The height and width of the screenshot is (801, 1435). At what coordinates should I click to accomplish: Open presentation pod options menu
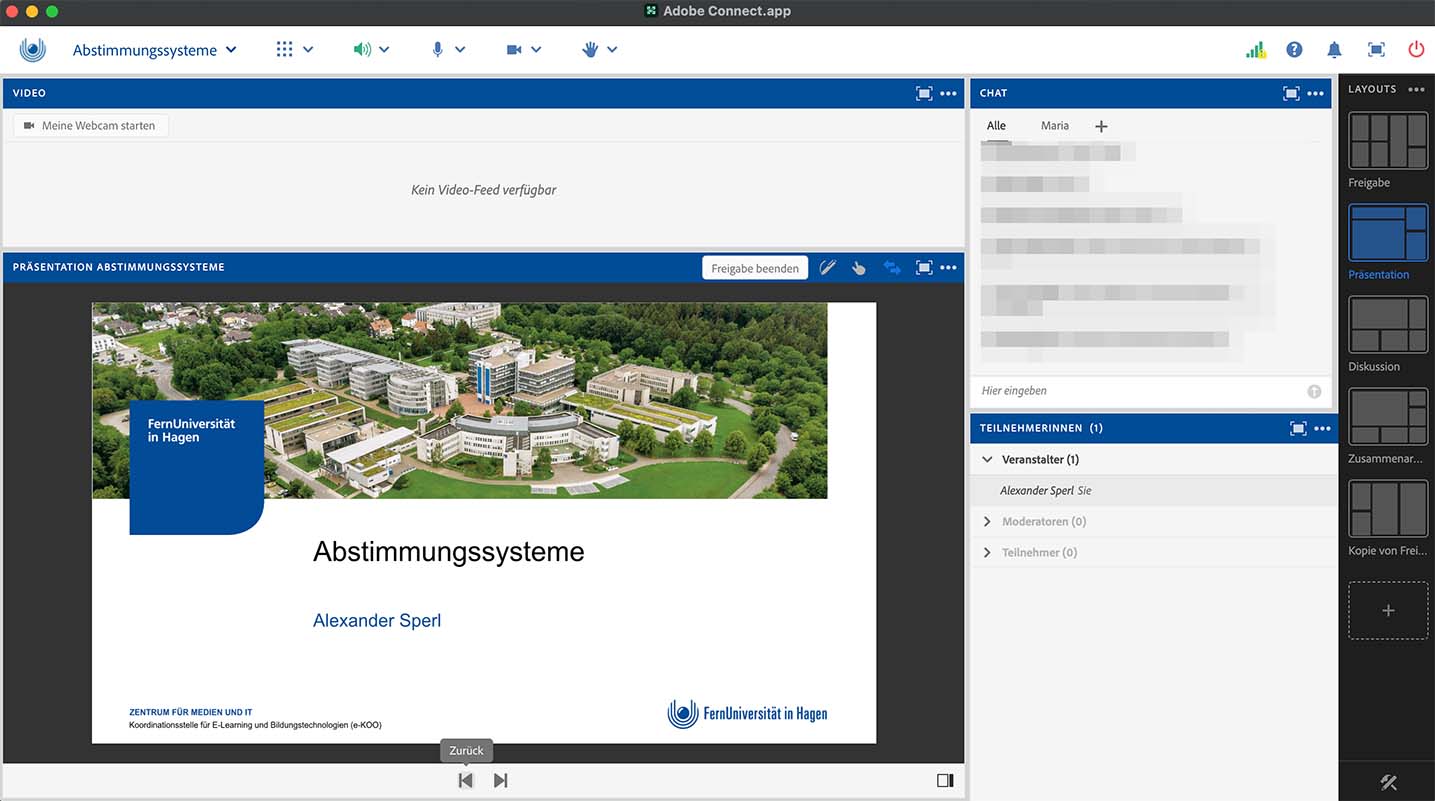pyautogui.click(x=948, y=268)
